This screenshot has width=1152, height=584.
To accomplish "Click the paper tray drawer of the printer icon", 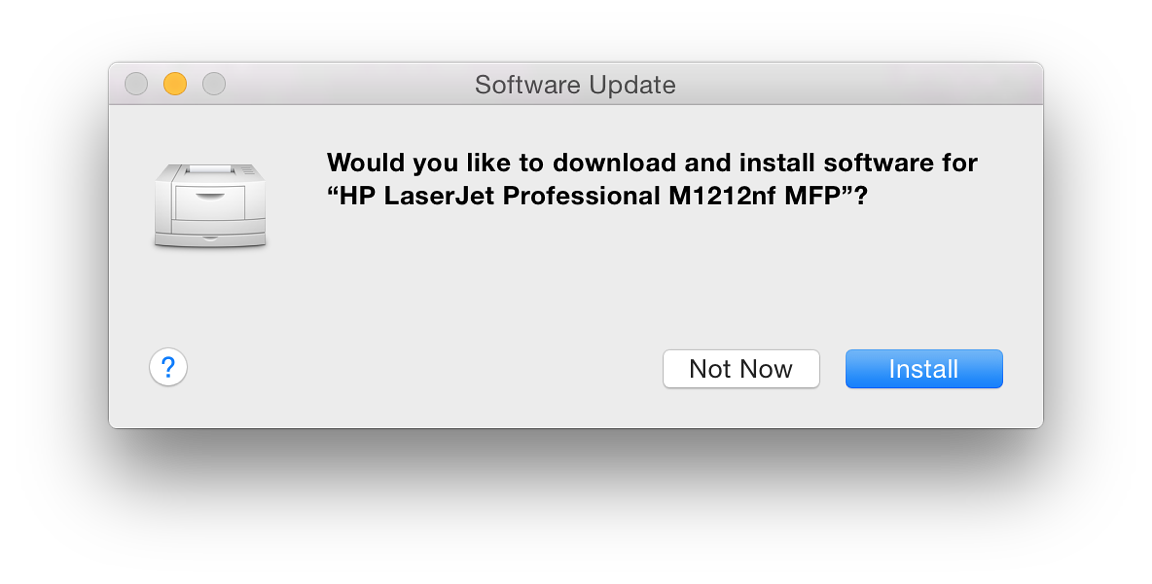I will click(210, 202).
